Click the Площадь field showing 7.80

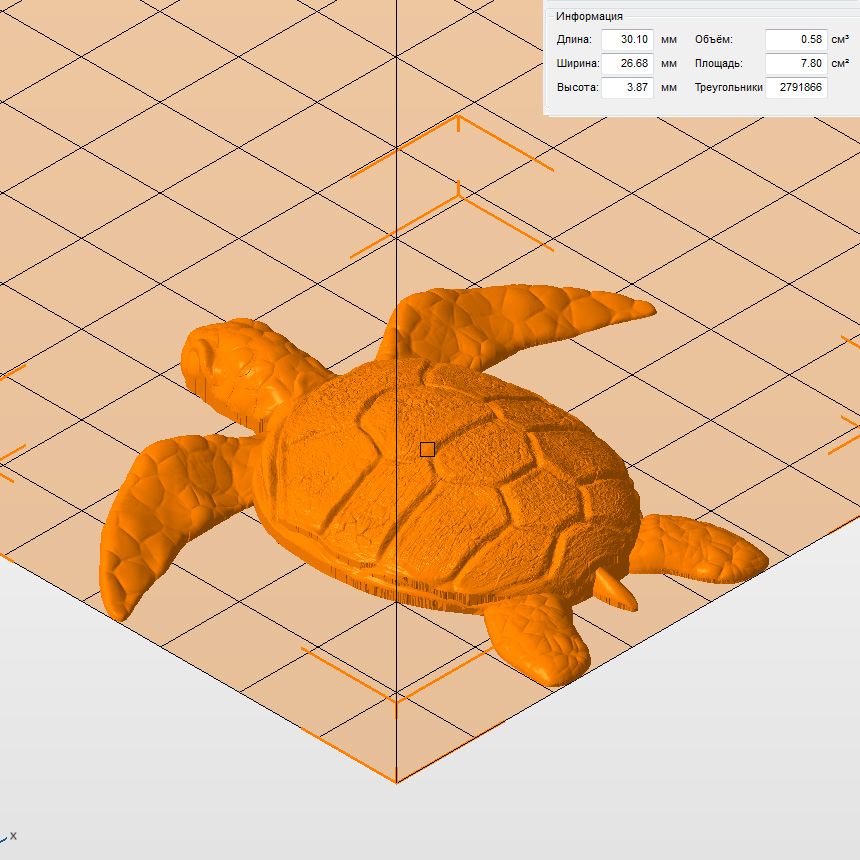point(795,64)
